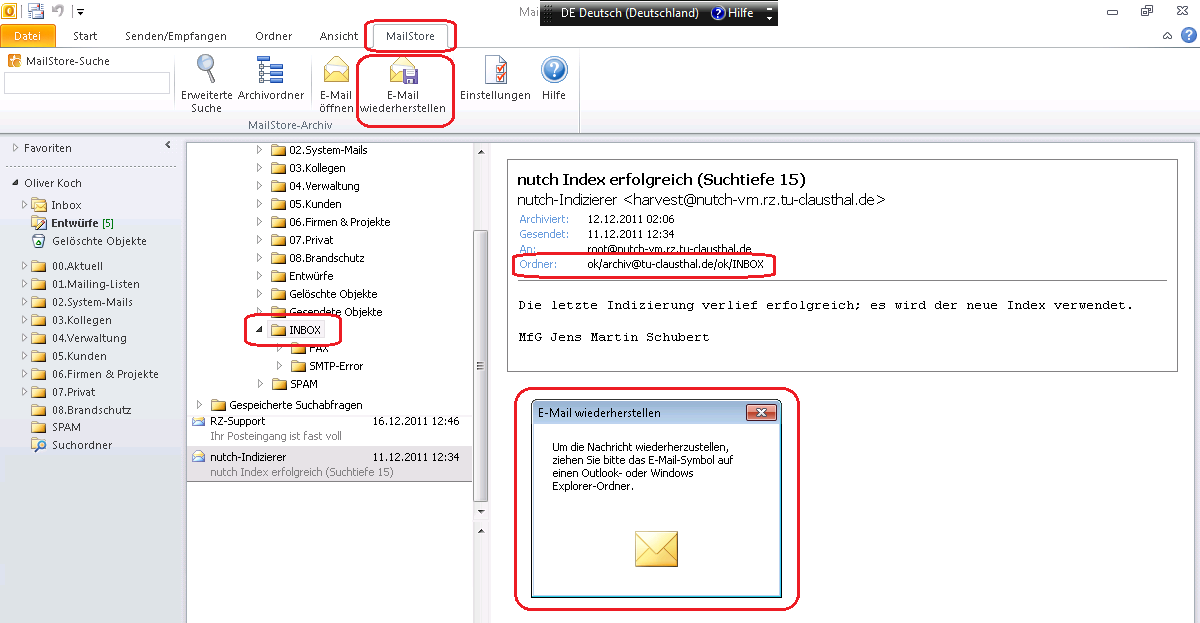
Task: Collapse the INBOX folder in the archive tree
Action: 260,330
